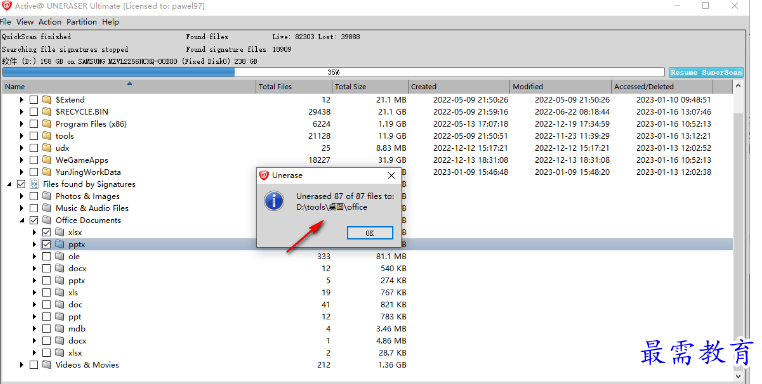Image resolution: width=762 pixels, height=384 pixels.
Task: Sort by the Modified column header
Action: click(x=560, y=87)
